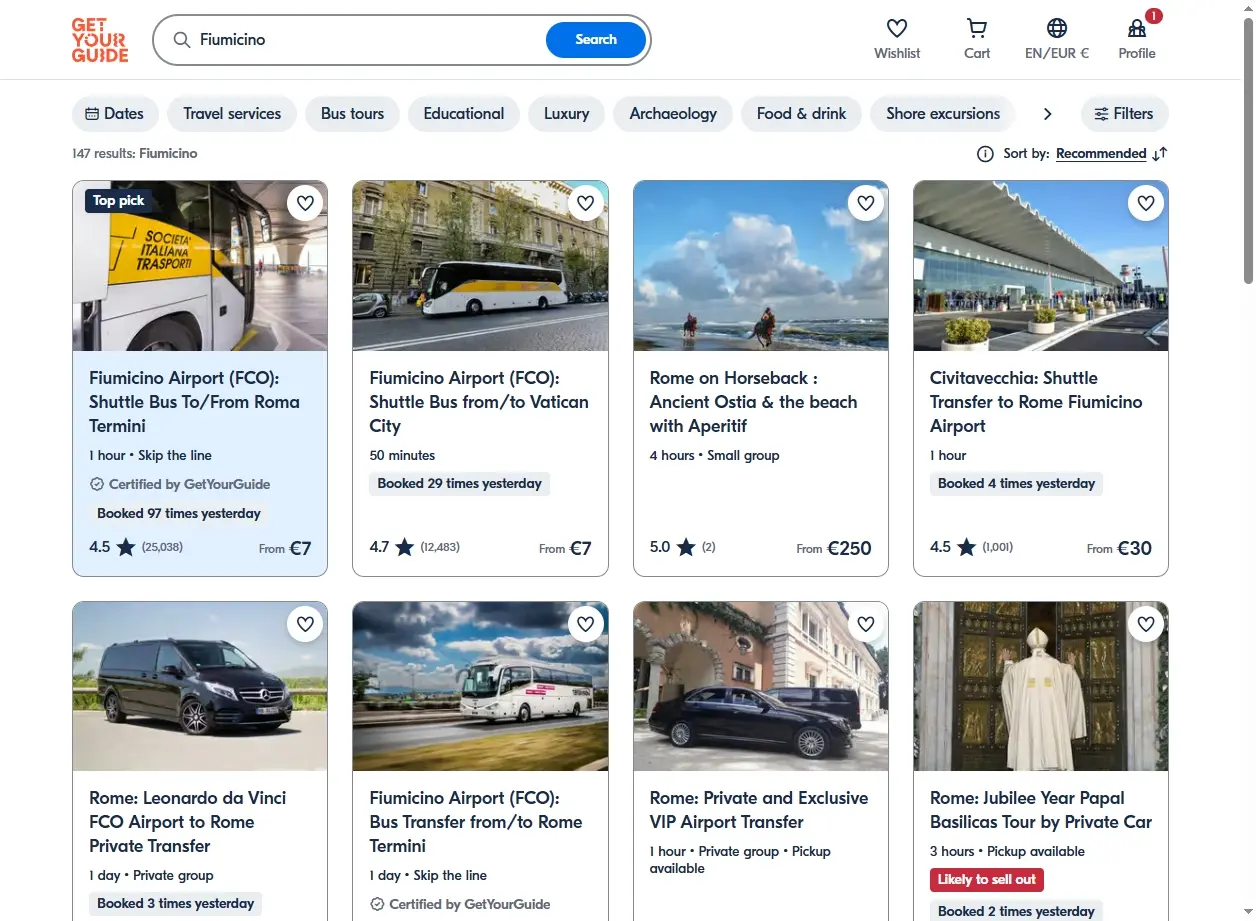
Task: Open the EN/EUR language globe icon
Action: [1057, 28]
